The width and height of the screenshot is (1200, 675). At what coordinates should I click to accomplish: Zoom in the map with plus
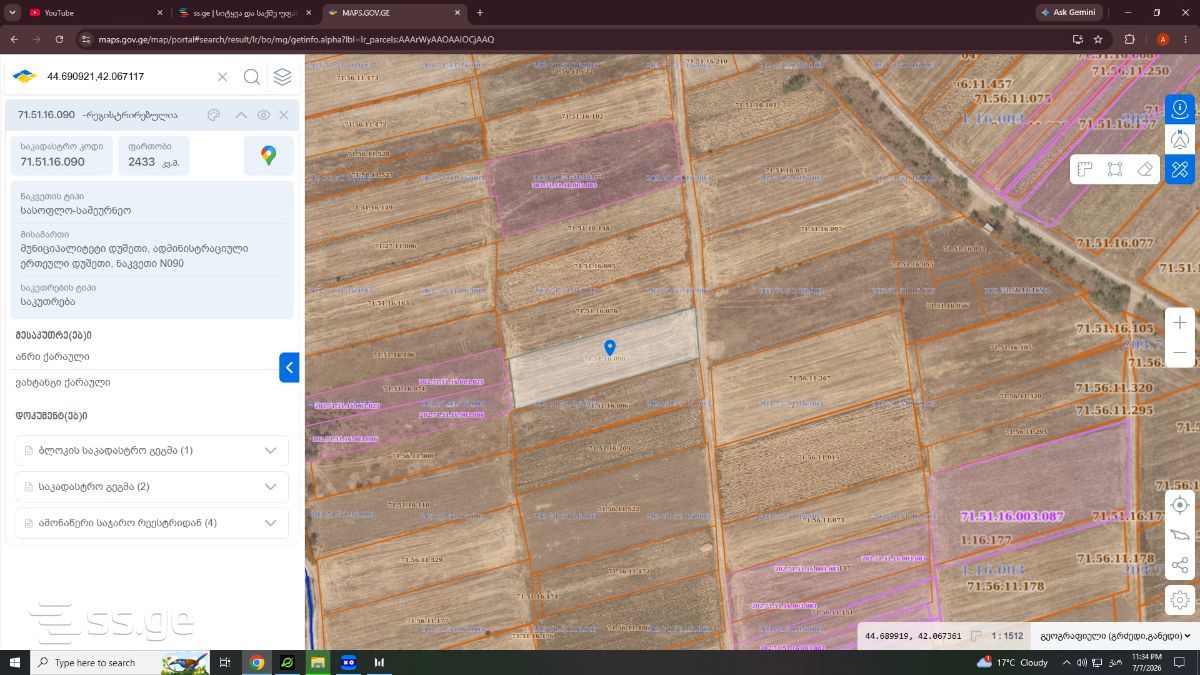click(1180, 323)
